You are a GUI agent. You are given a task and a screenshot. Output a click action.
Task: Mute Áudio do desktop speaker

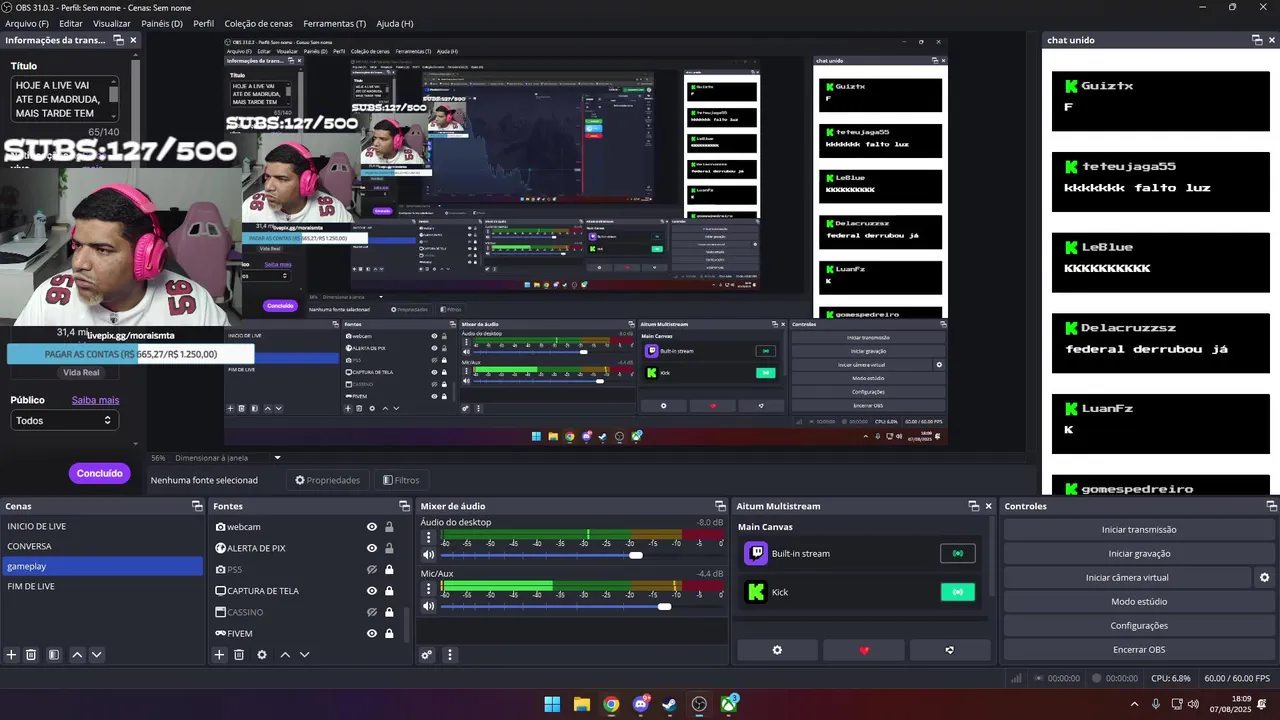(x=429, y=555)
